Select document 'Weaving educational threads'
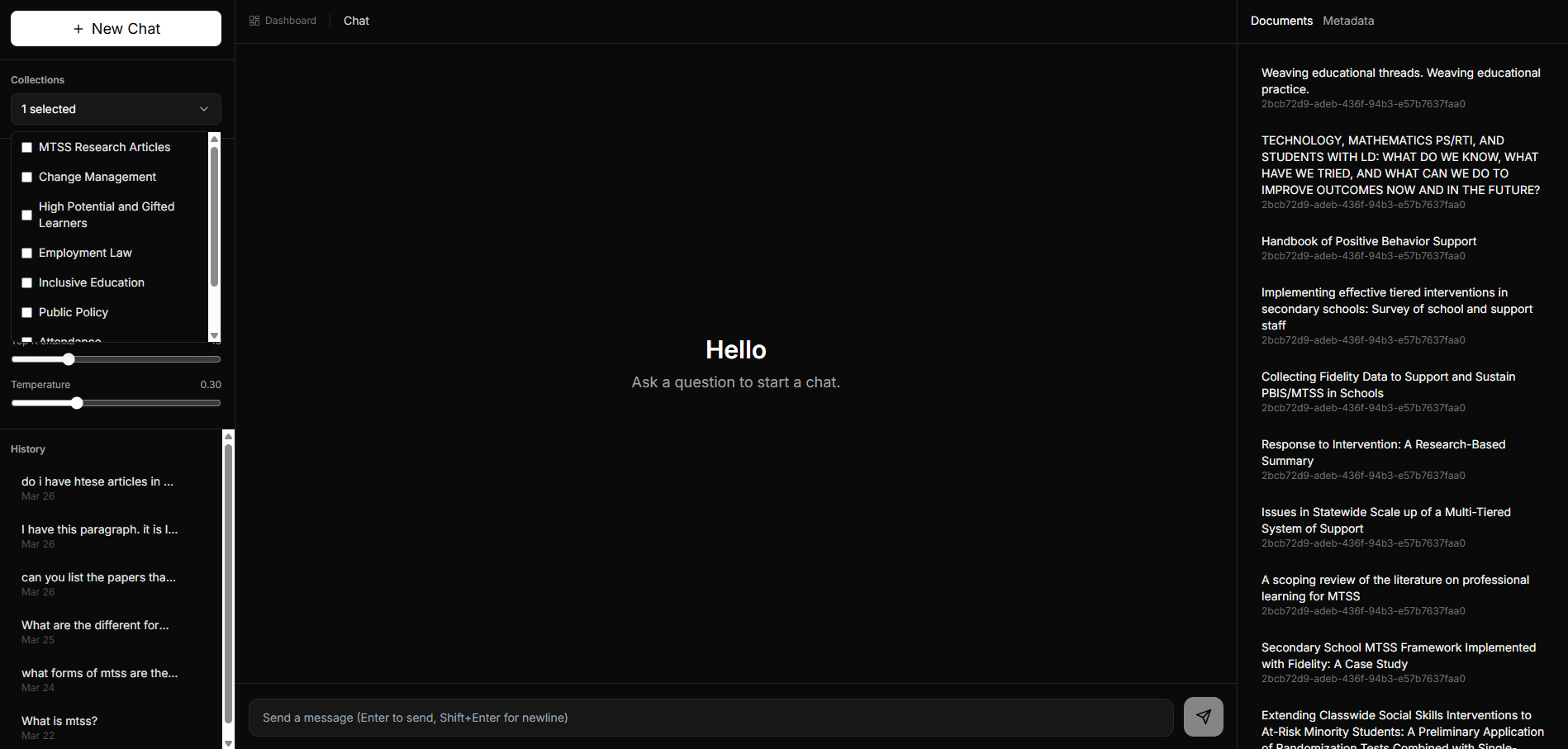The height and width of the screenshot is (749, 1568). pos(1401,88)
